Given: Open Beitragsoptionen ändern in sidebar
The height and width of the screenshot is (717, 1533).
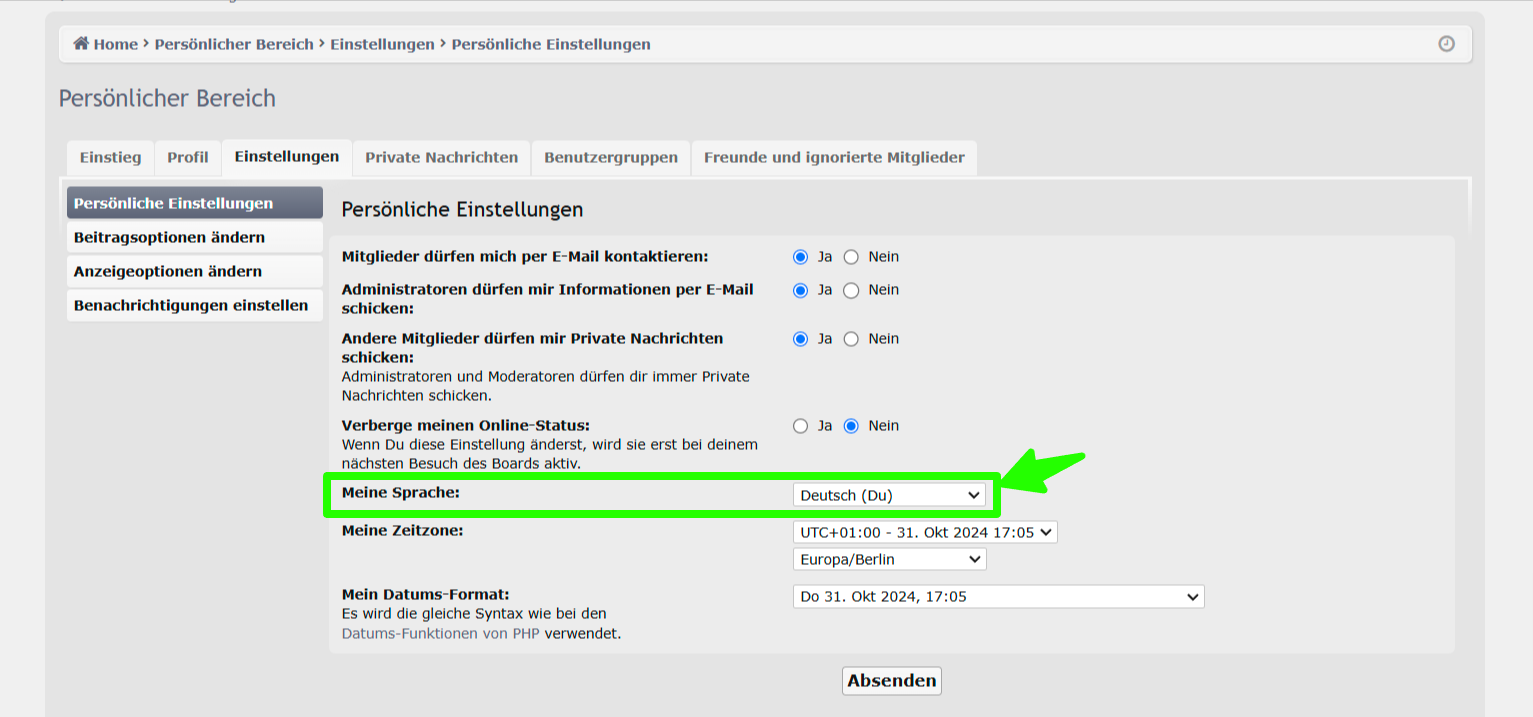Looking at the screenshot, I should pos(170,237).
